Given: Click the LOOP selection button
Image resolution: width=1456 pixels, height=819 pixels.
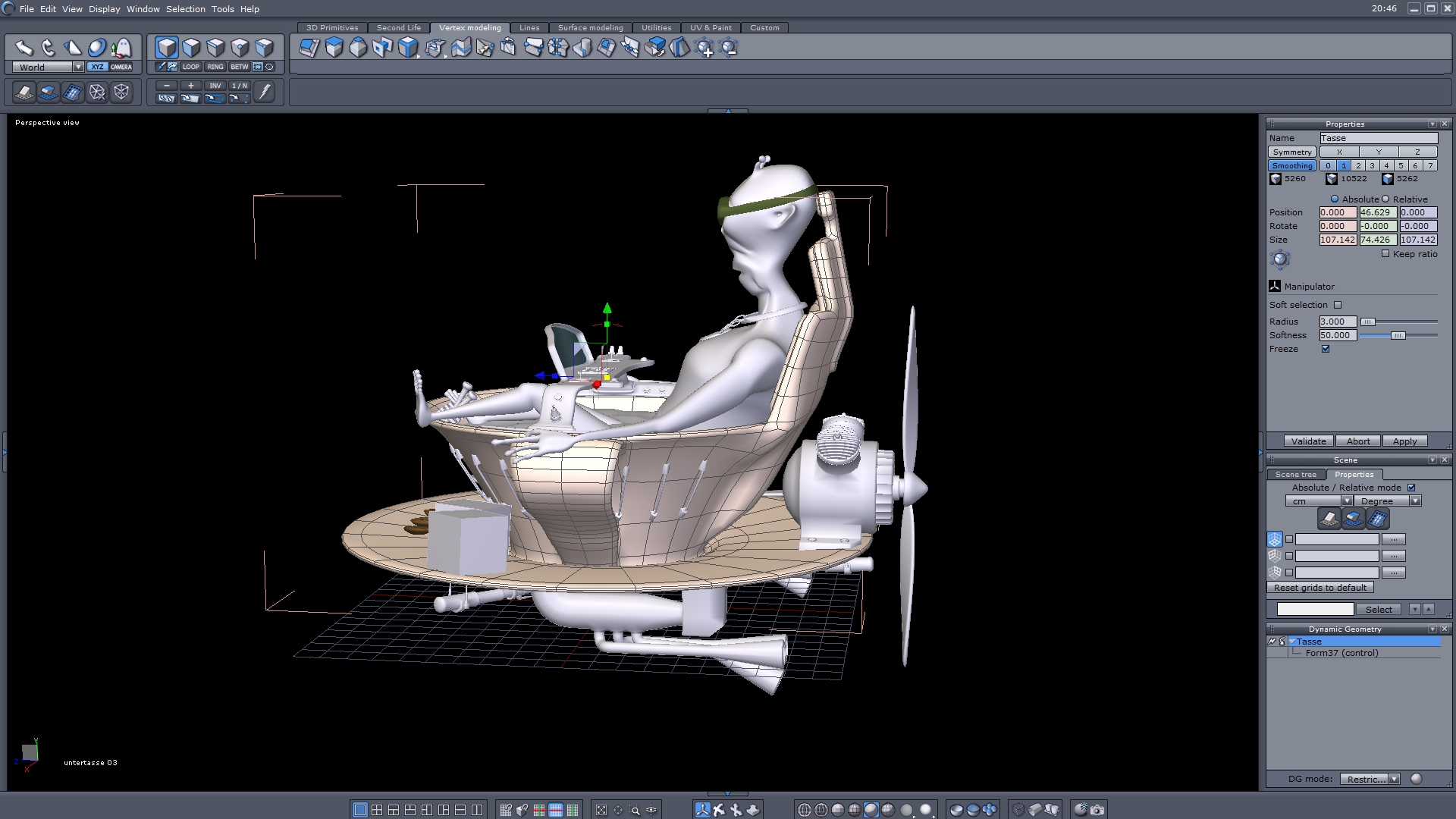Looking at the screenshot, I should tap(190, 67).
